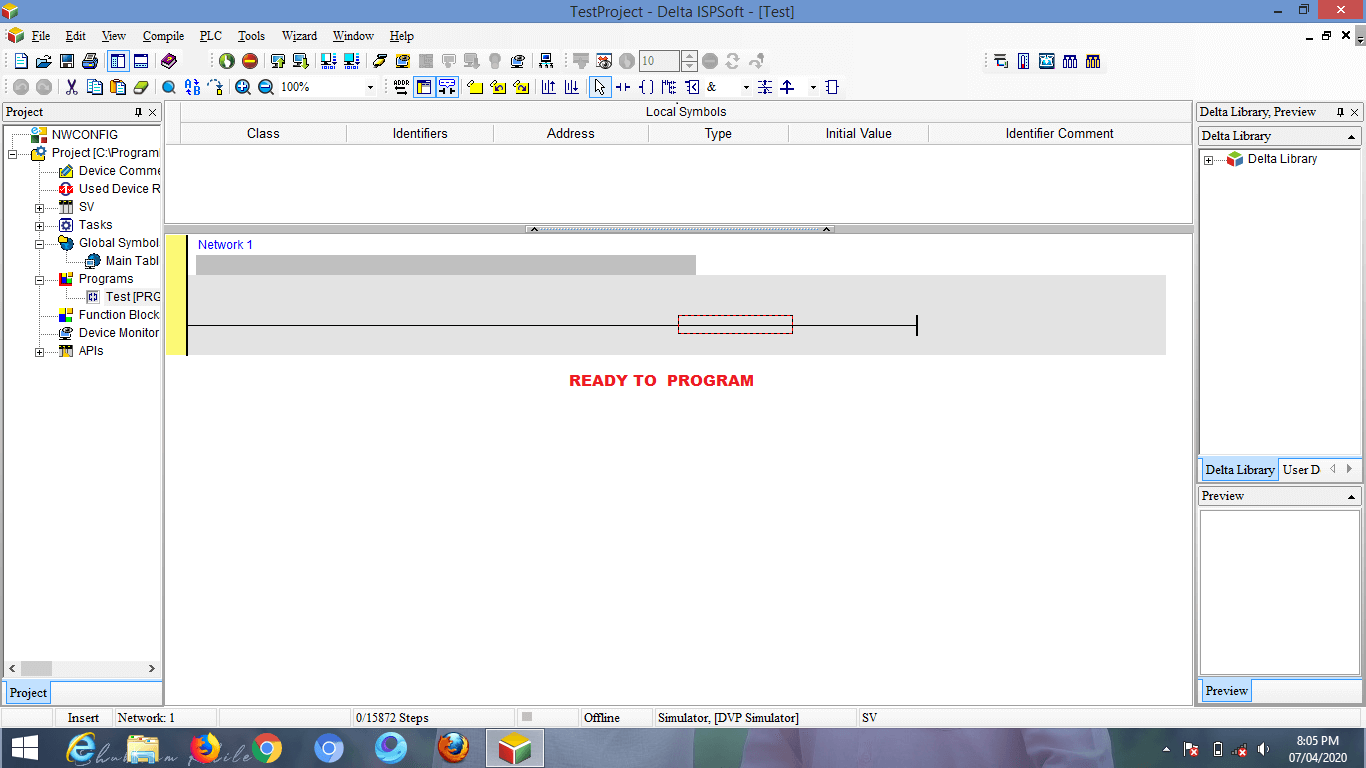The width and height of the screenshot is (1366, 768).
Task: Click the communication settings network icon
Action: tap(546, 61)
